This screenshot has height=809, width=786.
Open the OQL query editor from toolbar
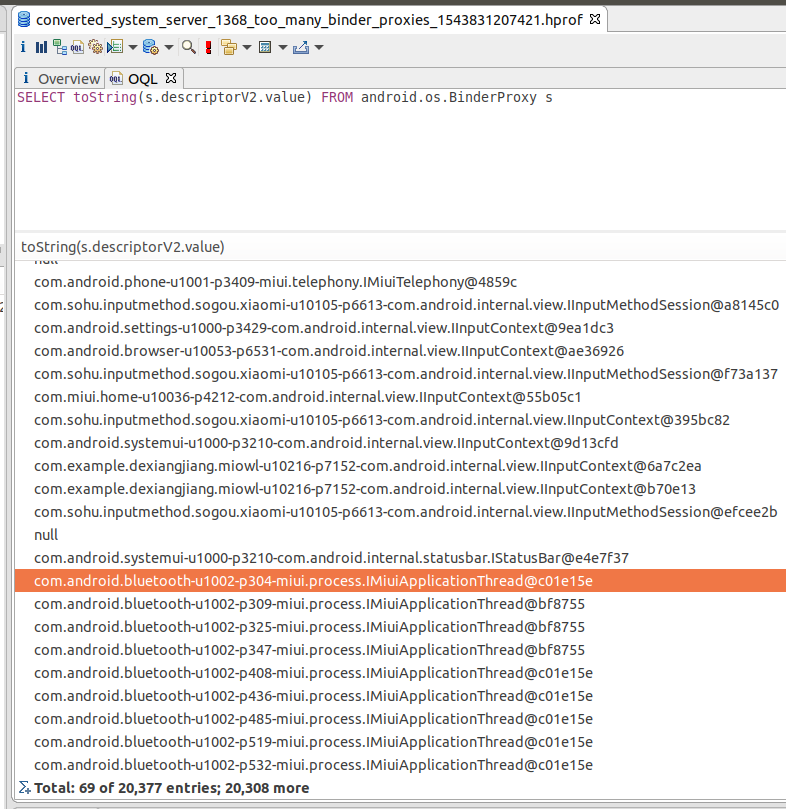click(77, 47)
